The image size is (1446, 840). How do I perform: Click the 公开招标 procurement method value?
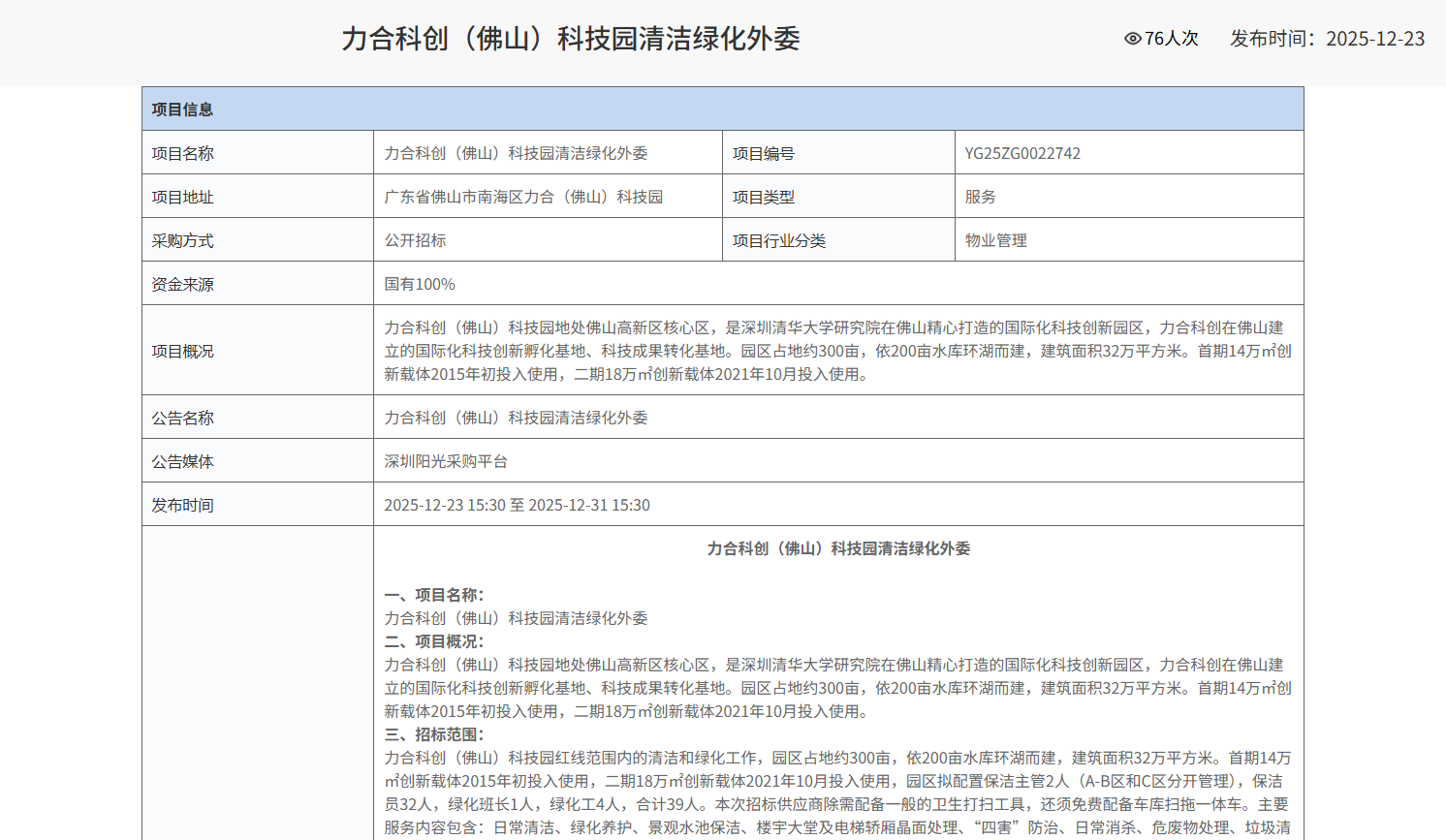[415, 240]
